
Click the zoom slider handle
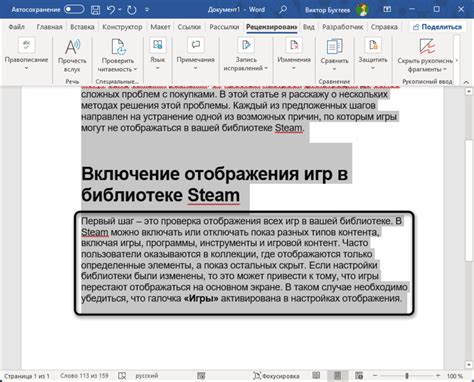click(x=407, y=376)
